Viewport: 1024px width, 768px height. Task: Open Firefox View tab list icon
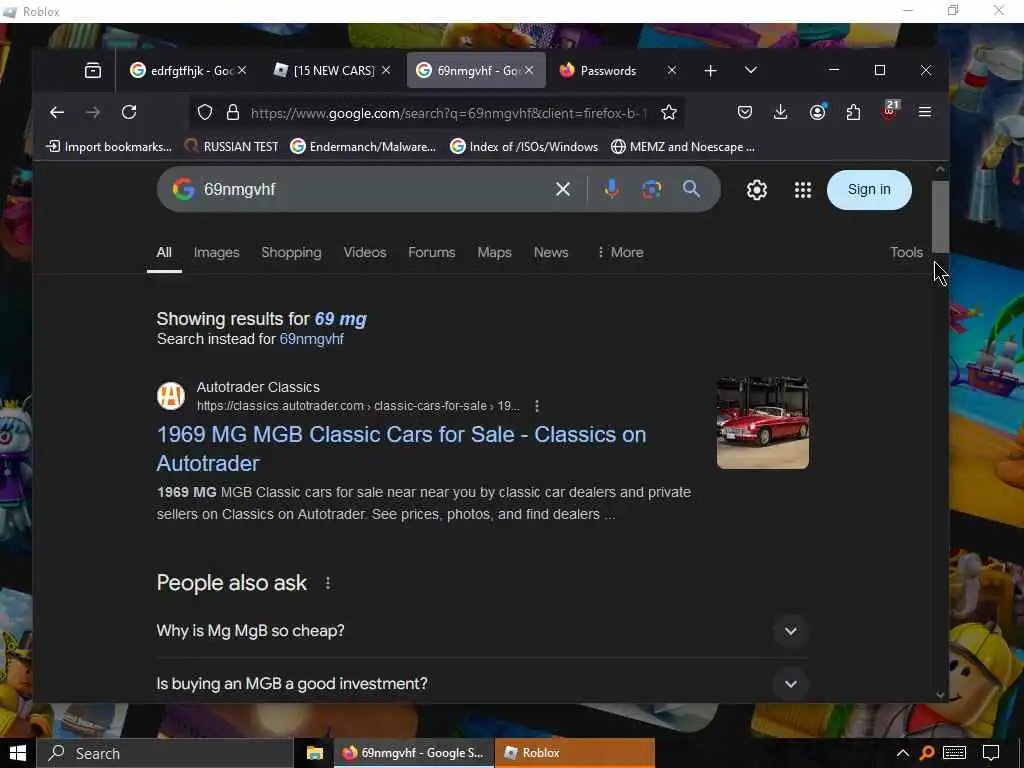[93, 71]
